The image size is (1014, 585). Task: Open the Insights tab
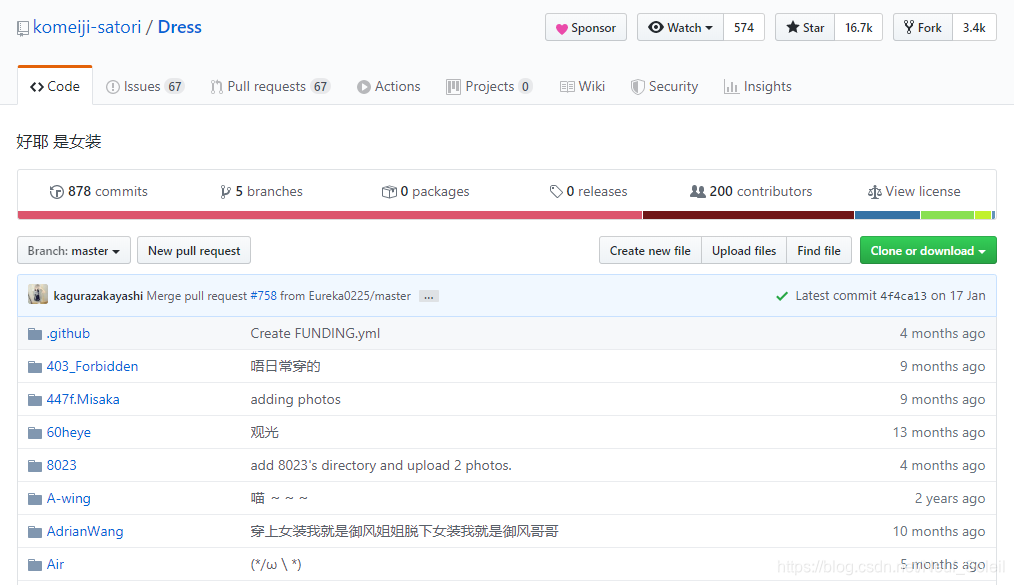click(x=758, y=87)
